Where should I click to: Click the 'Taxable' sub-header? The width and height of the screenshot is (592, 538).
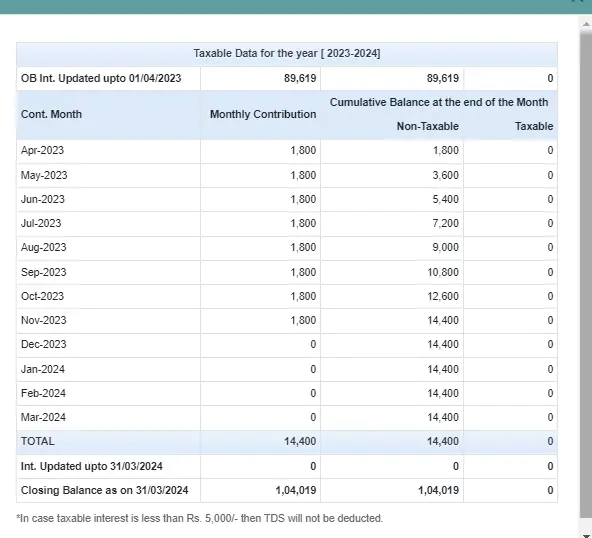534,126
